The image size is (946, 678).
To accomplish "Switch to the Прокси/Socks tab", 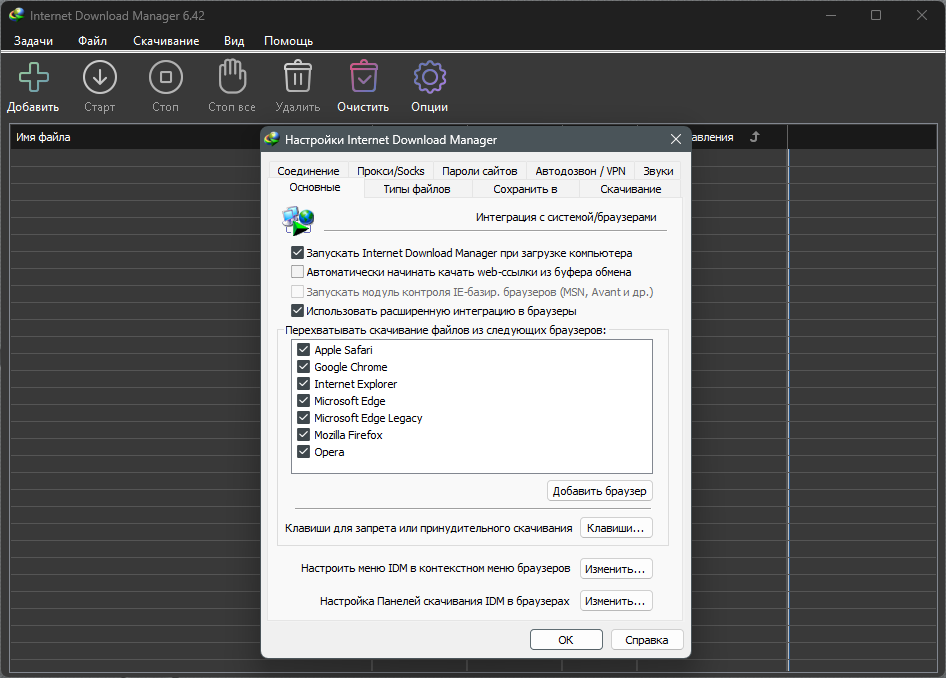I will (390, 171).
